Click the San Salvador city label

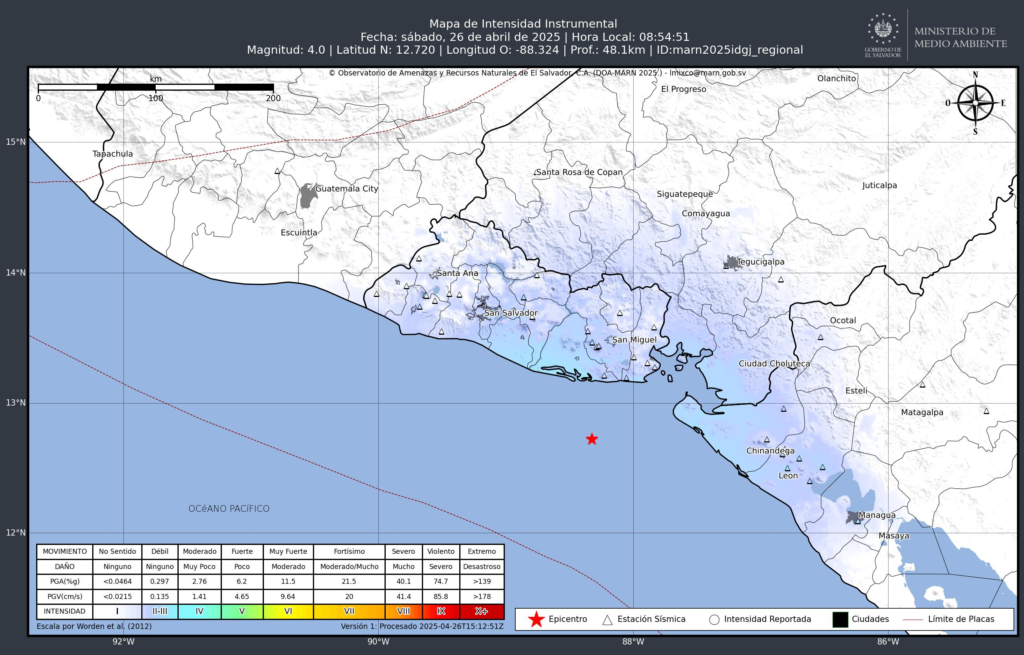click(511, 313)
